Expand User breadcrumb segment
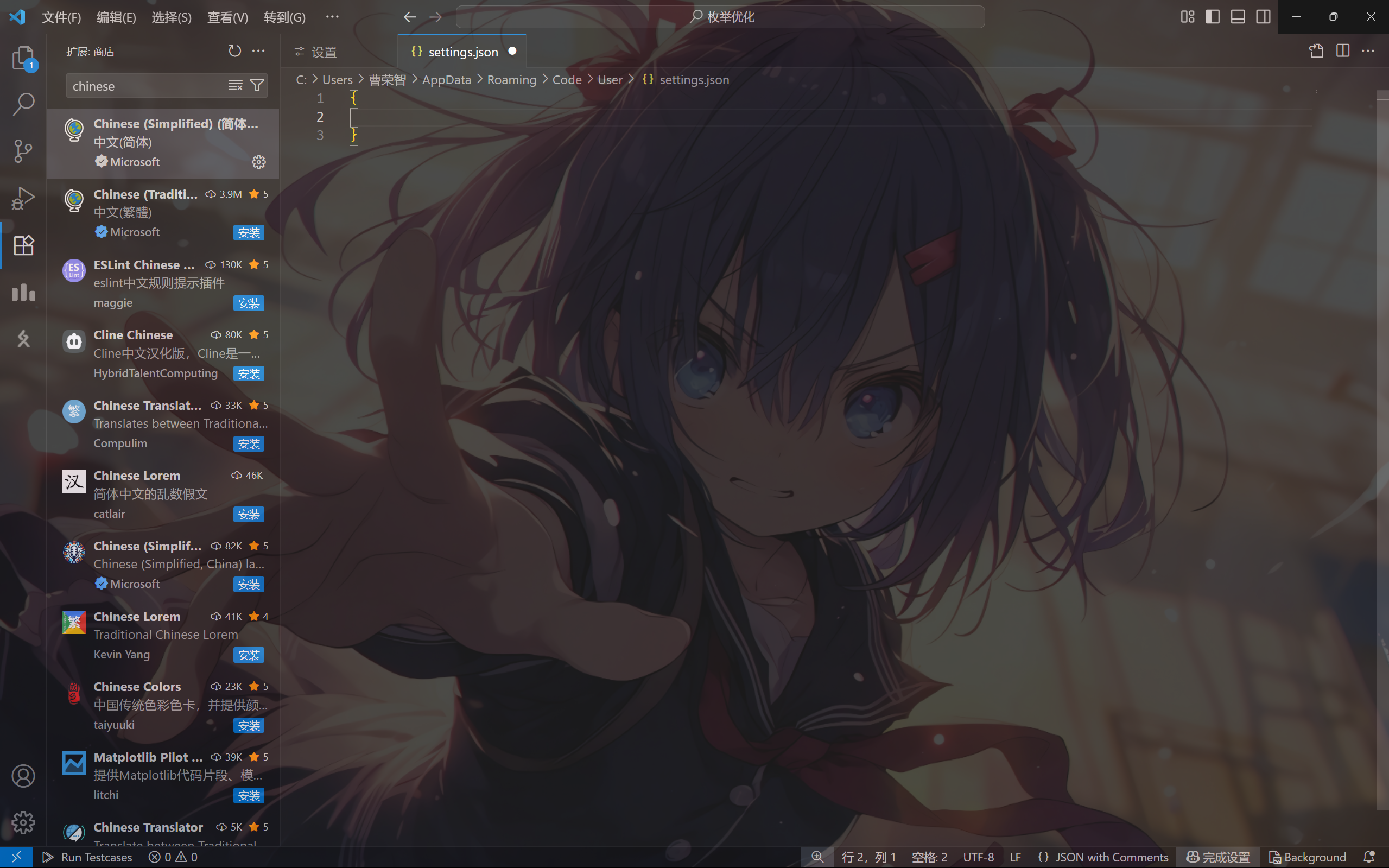 [x=610, y=80]
